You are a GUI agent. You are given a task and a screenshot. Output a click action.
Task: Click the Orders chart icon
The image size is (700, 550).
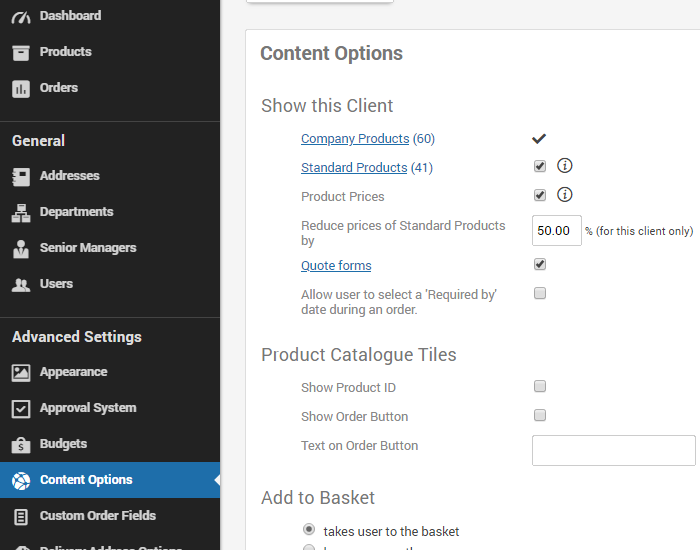tap(21, 88)
